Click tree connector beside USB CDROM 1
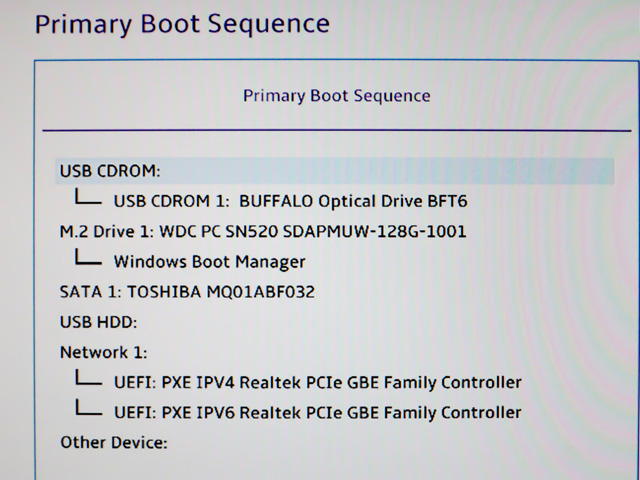 tap(88, 198)
